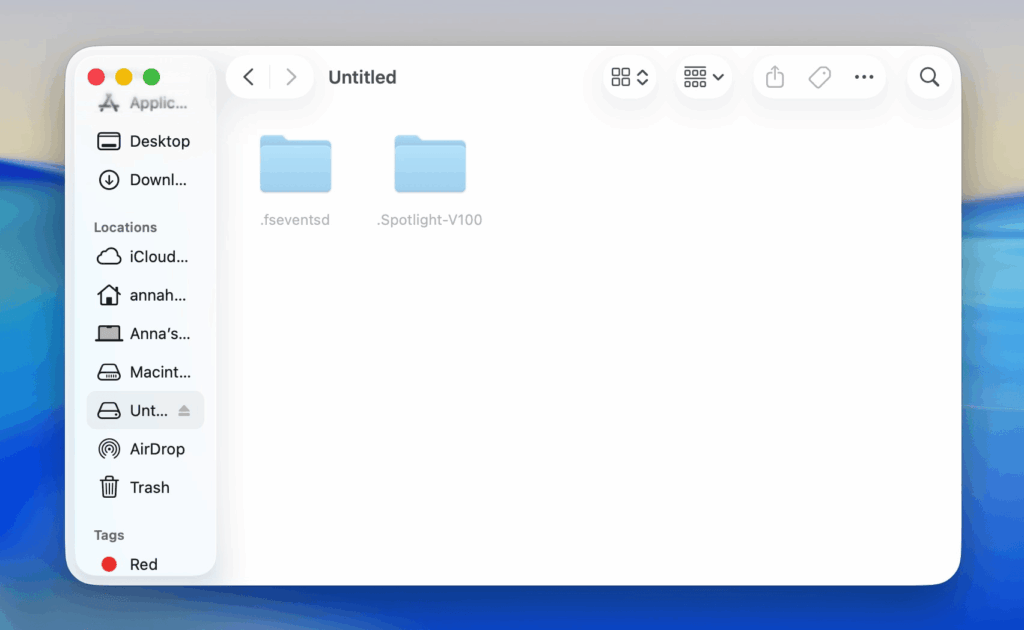
Task: Open the group-by grid dropdown
Action: pos(703,77)
